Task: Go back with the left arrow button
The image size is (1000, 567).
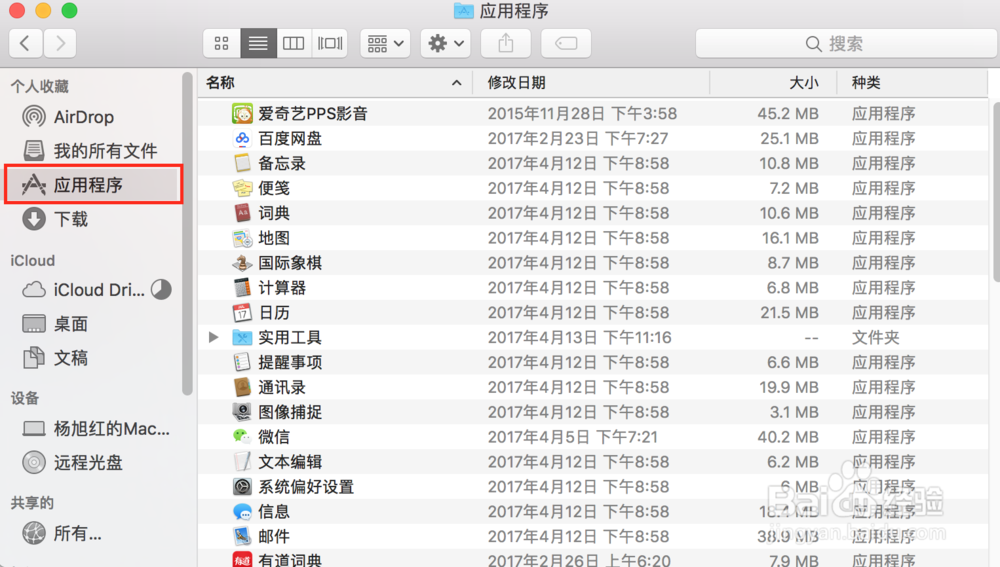Action: pyautogui.click(x=26, y=43)
